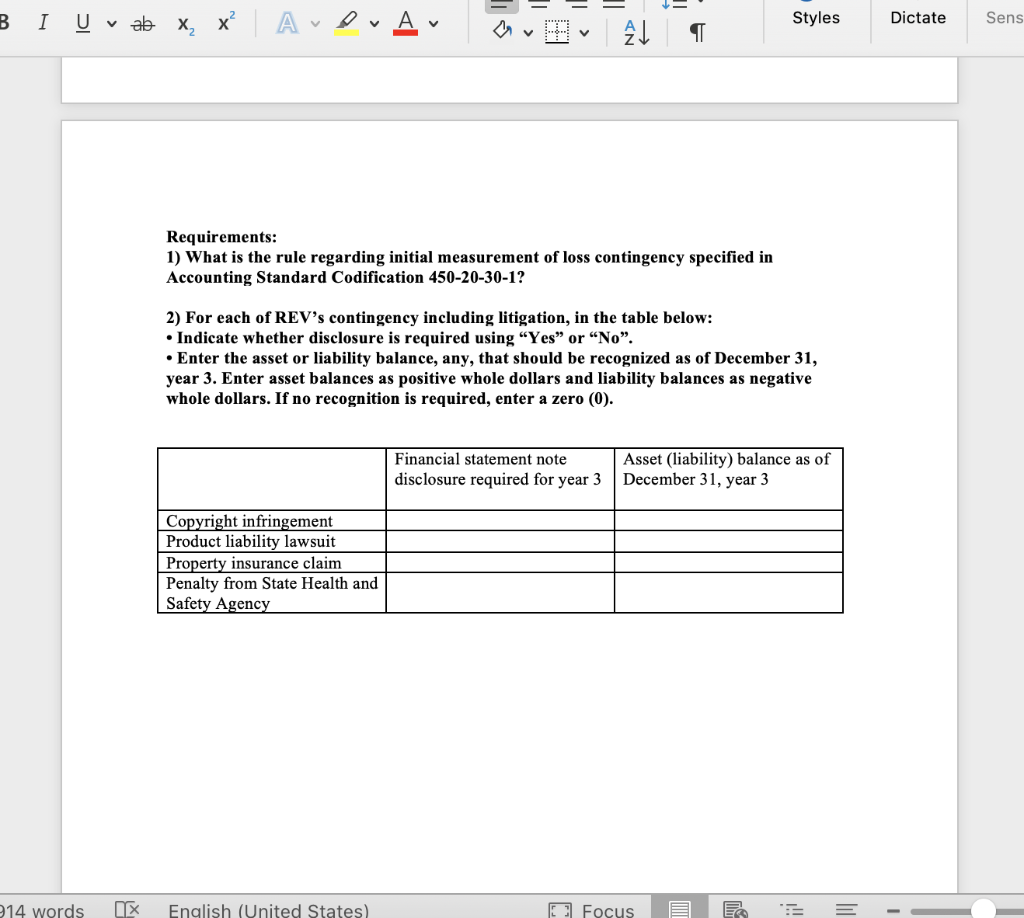Viewport: 1024px width, 918px height.
Task: Show the 914 words count
Action: (42, 910)
